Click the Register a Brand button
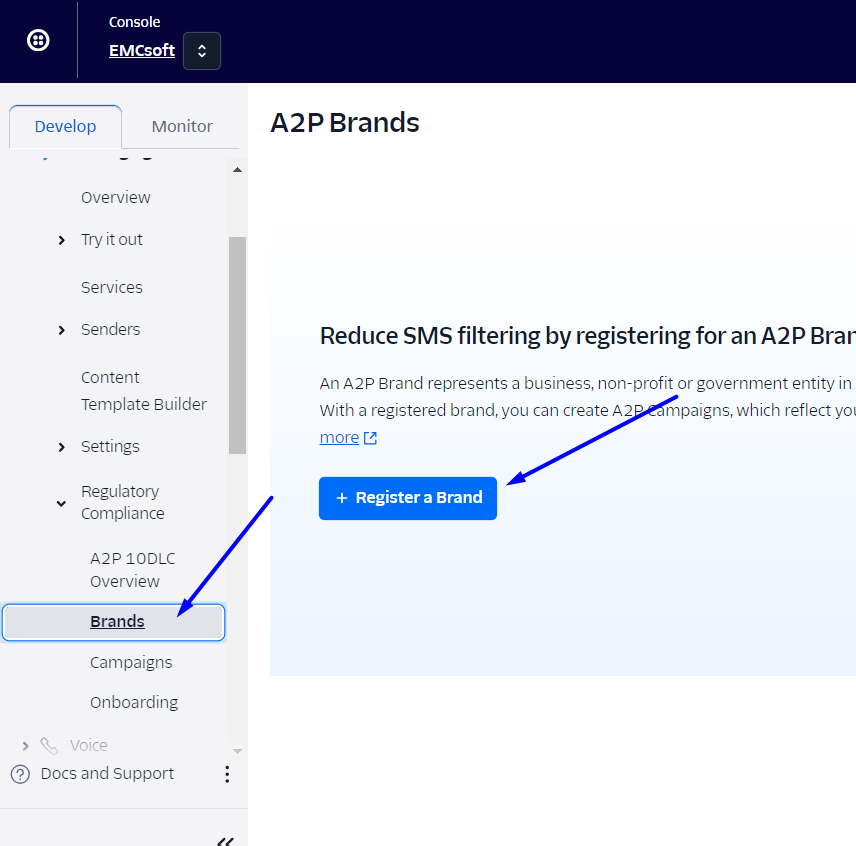This screenshot has width=856, height=846. coord(408,498)
